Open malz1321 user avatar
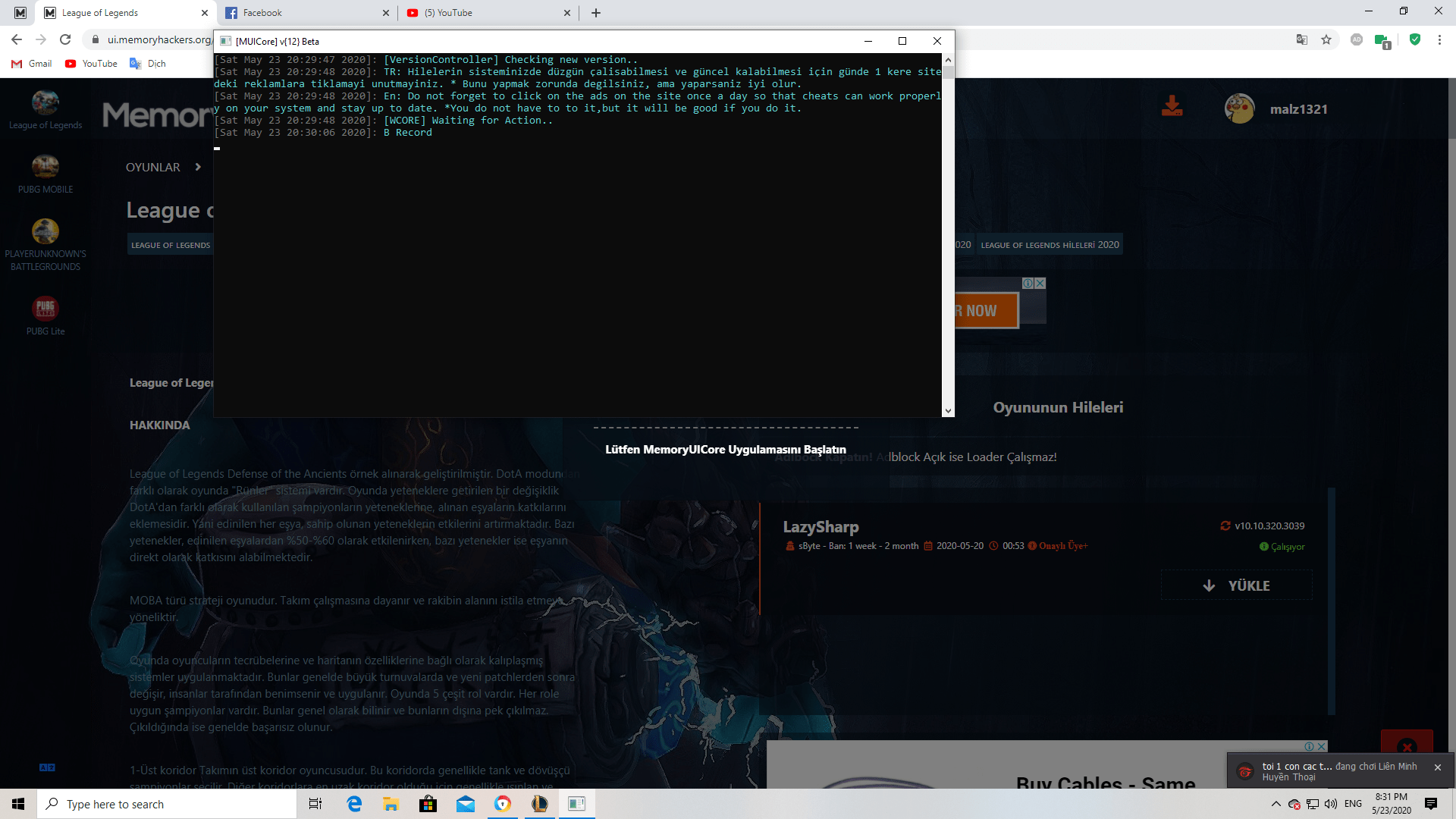The height and width of the screenshot is (819, 1456). (x=1239, y=108)
